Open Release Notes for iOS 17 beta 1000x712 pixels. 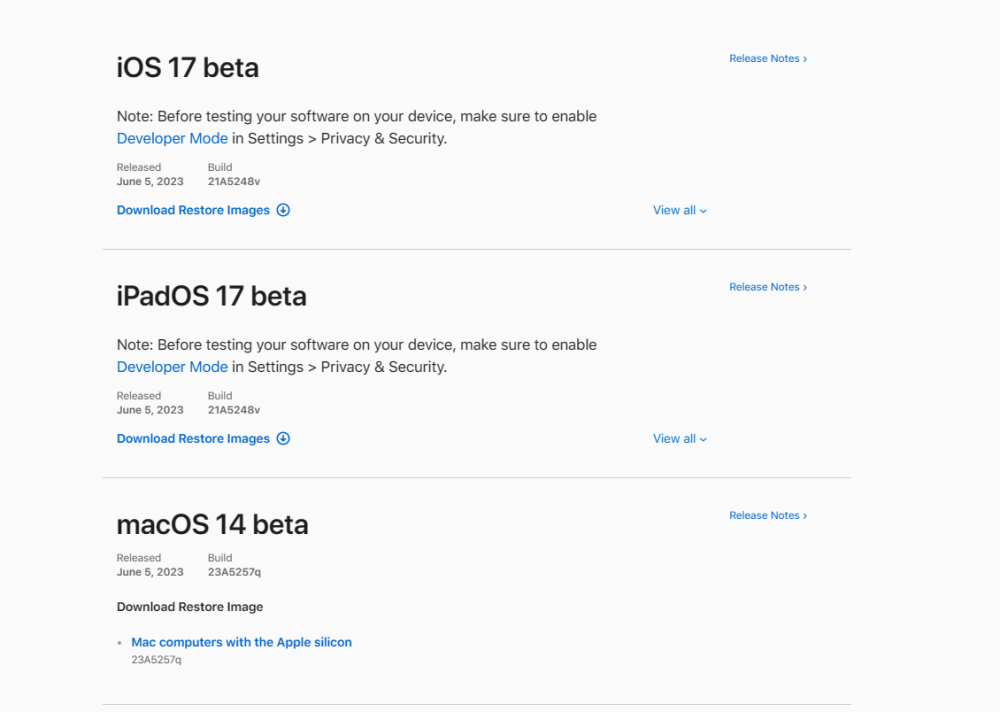tap(768, 59)
